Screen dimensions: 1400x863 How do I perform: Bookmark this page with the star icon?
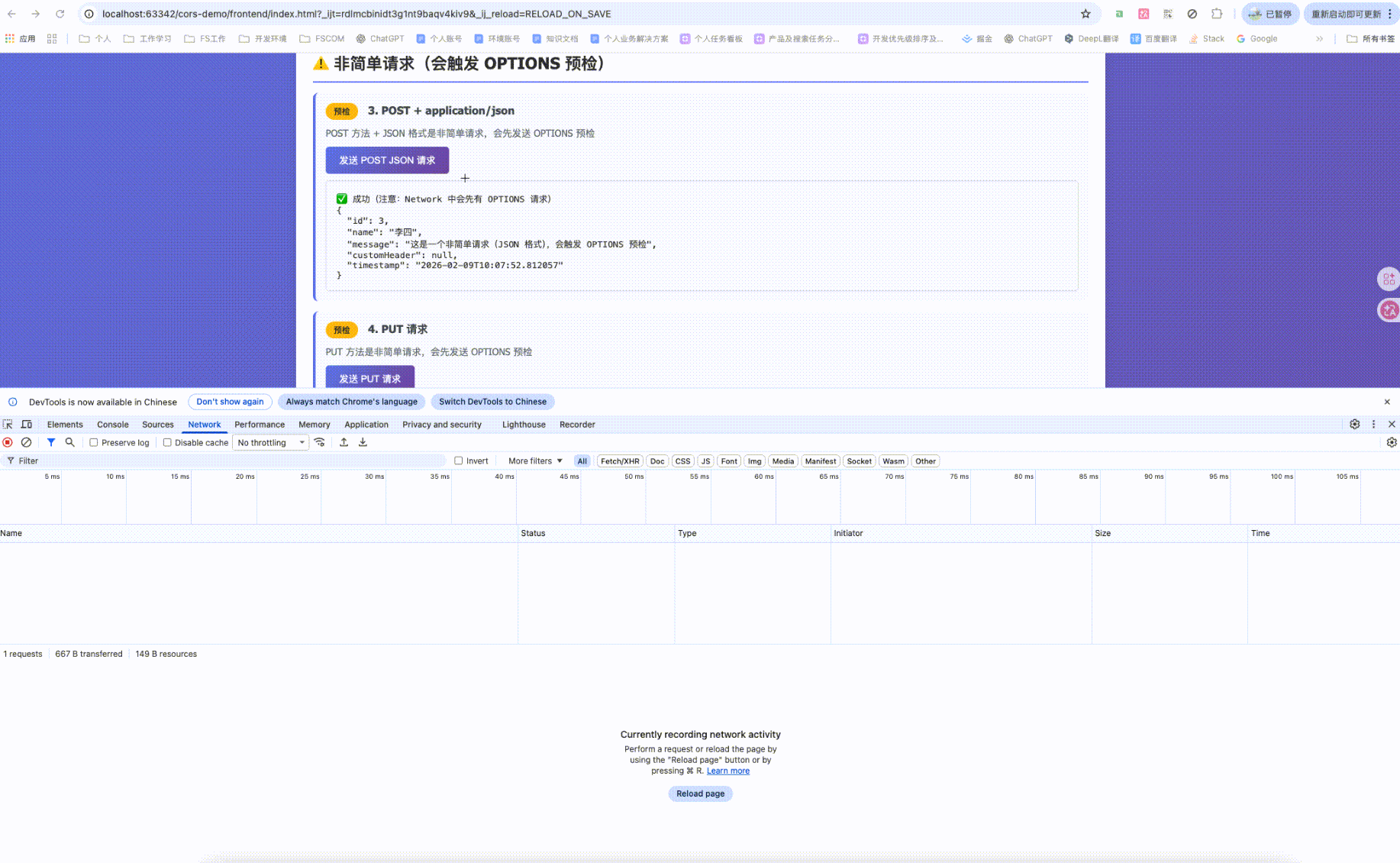(x=1085, y=14)
